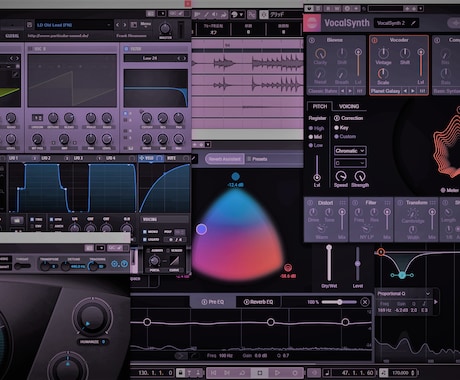This screenshot has height=380, width=460.
Task: Select the purple left node of blend pad
Action: point(201,229)
